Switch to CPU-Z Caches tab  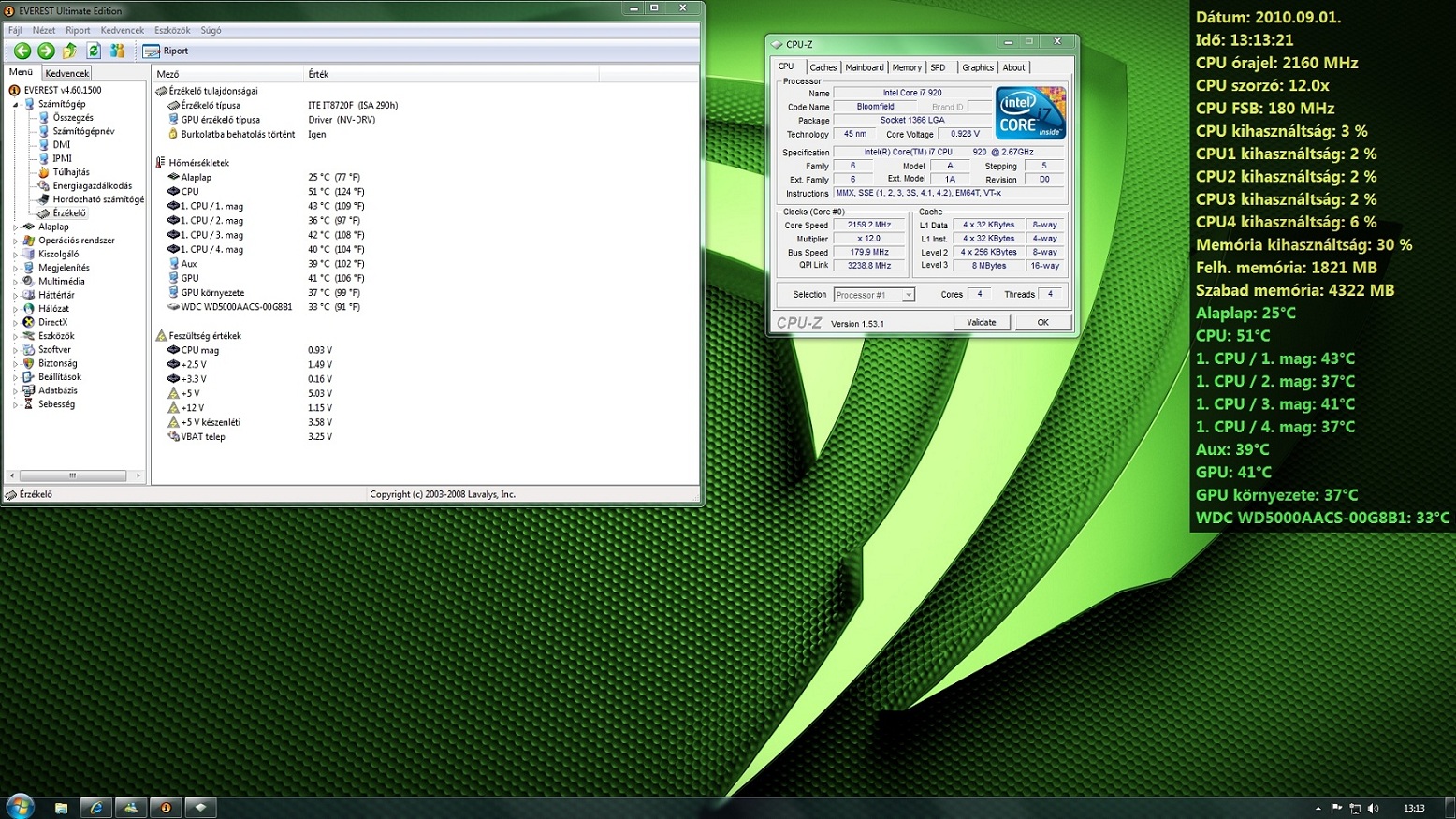[823, 67]
